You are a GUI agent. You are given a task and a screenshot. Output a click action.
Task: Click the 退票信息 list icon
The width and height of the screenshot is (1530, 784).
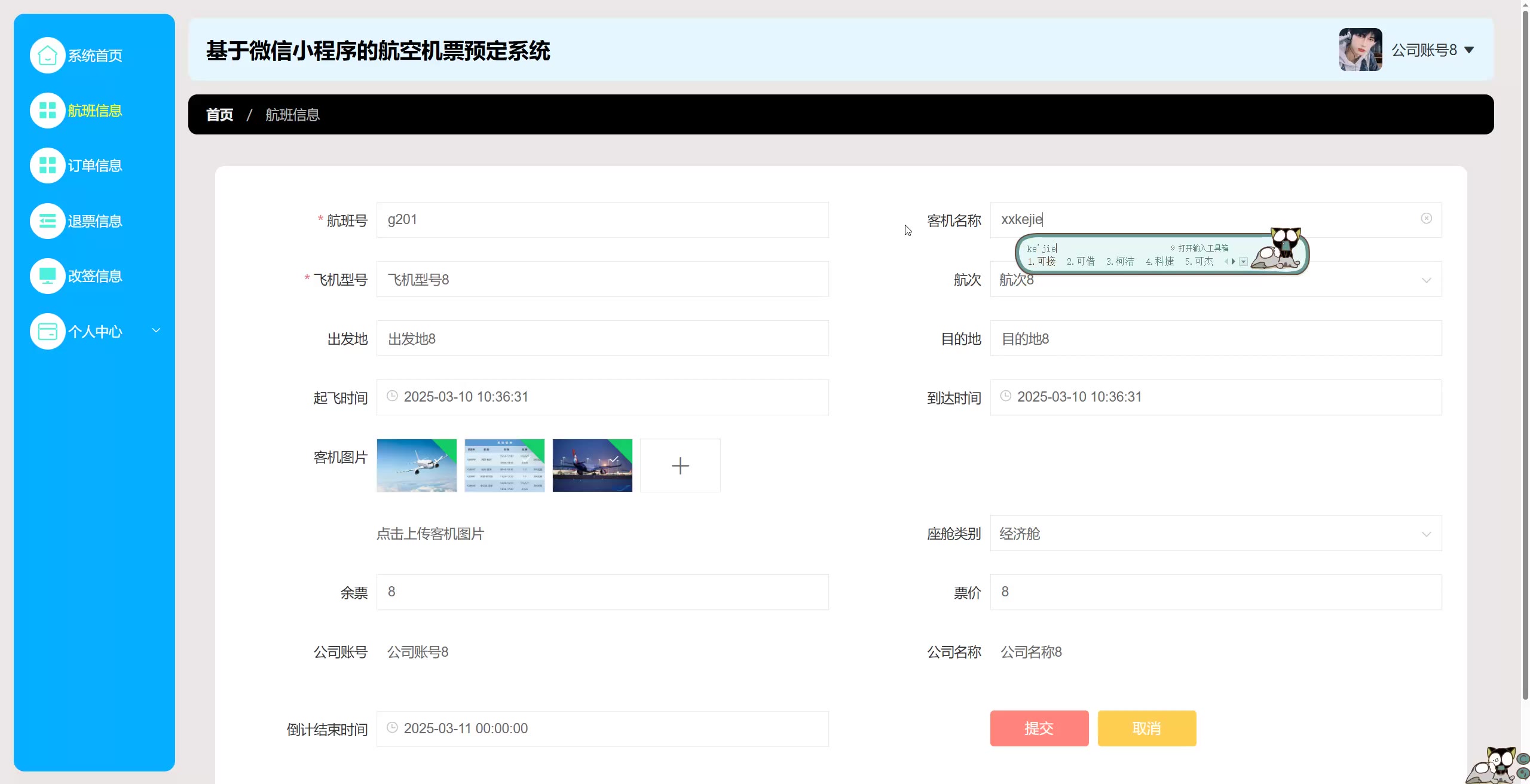click(x=47, y=221)
